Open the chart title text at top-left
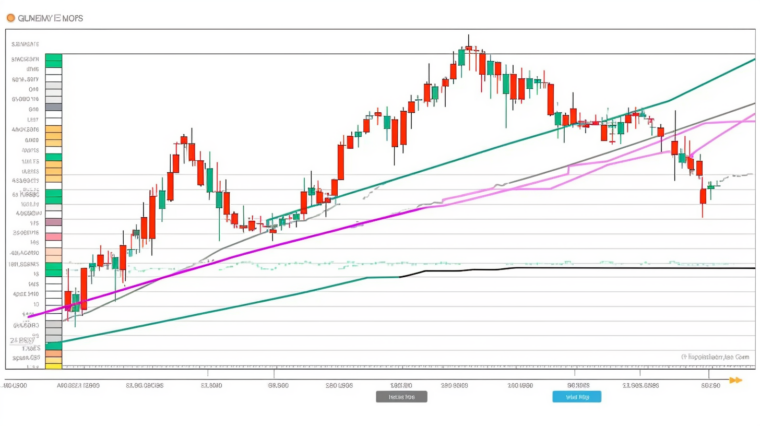The image size is (760, 426). pos(45,18)
